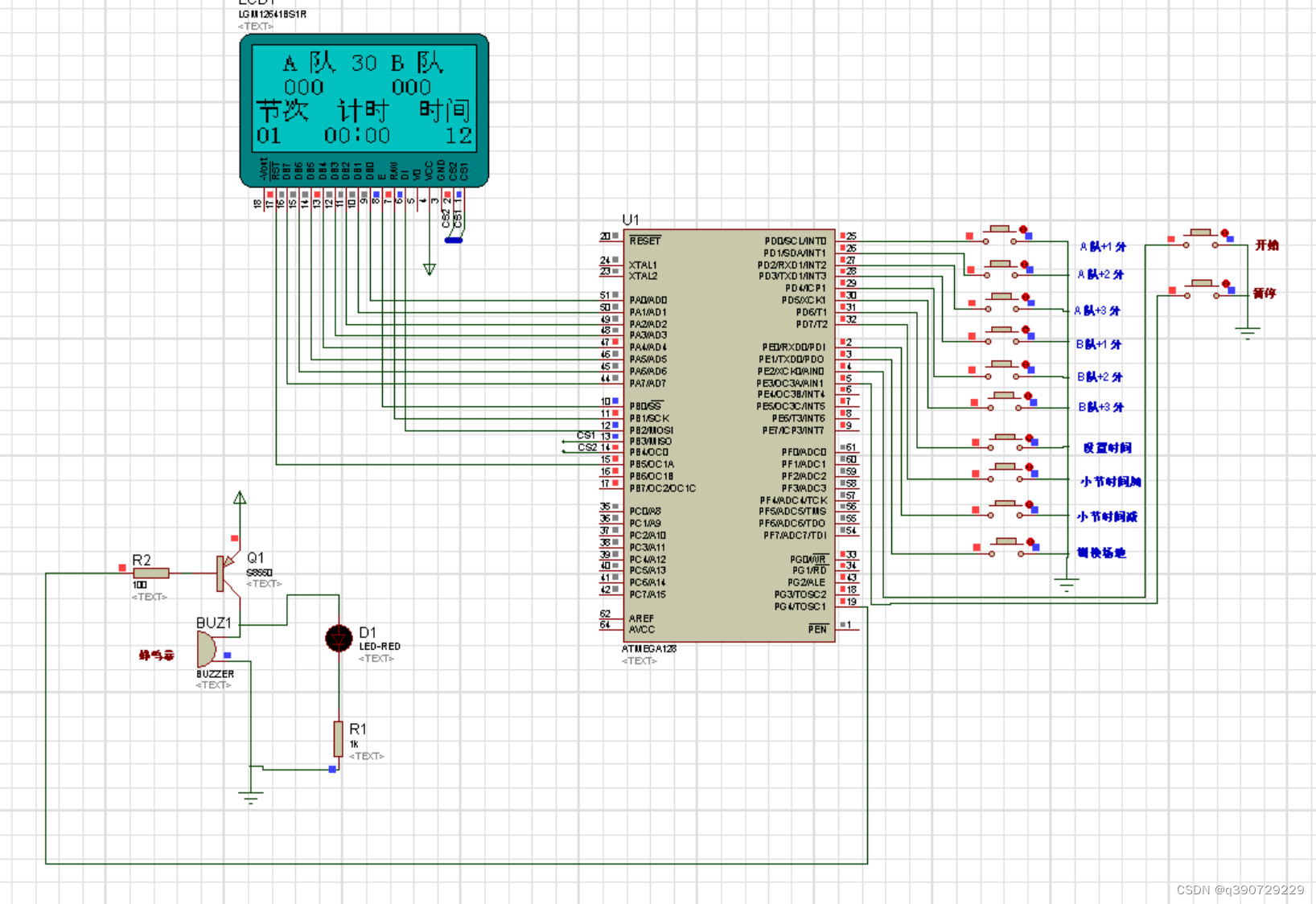Select the B队+2分 push button symbol
The image size is (1316, 904).
pos(1003,367)
